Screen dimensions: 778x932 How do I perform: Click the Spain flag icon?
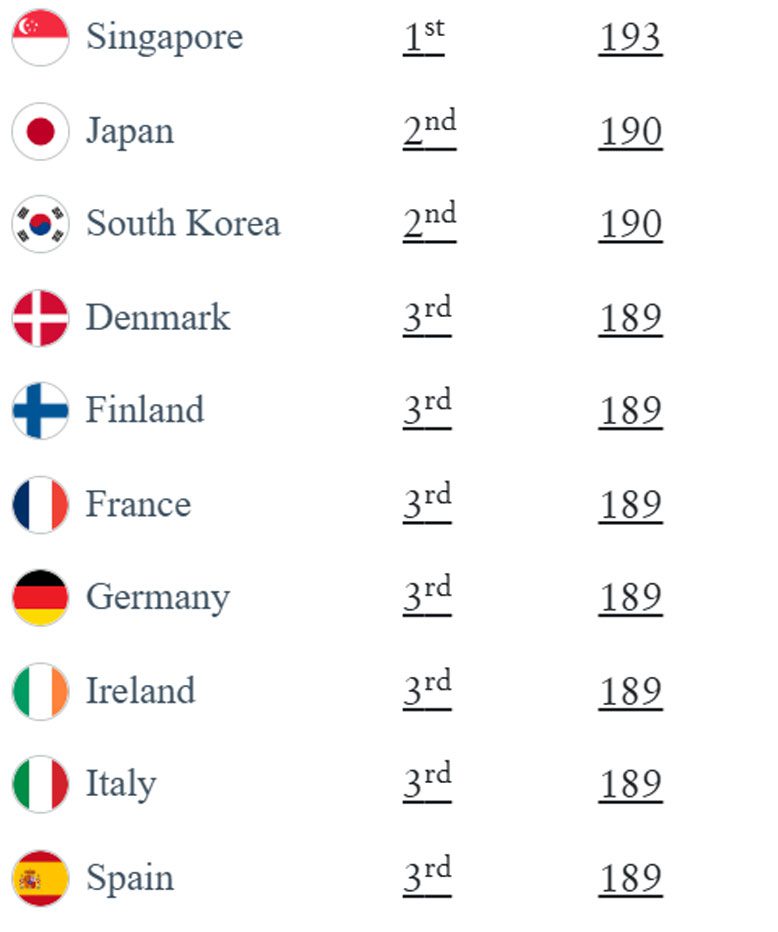(x=40, y=878)
